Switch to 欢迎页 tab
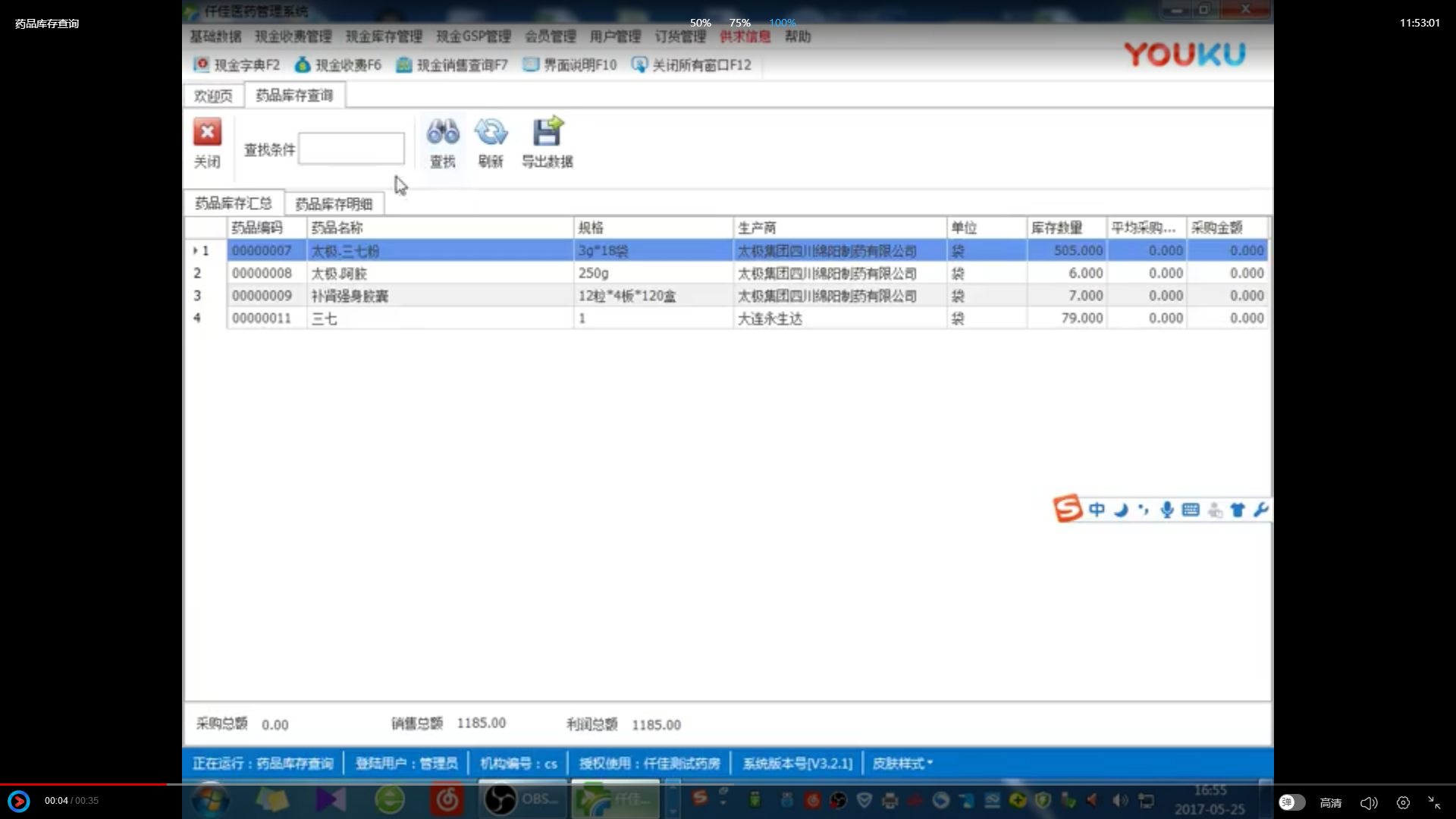Screen dimensions: 1456x819 (x=213, y=96)
